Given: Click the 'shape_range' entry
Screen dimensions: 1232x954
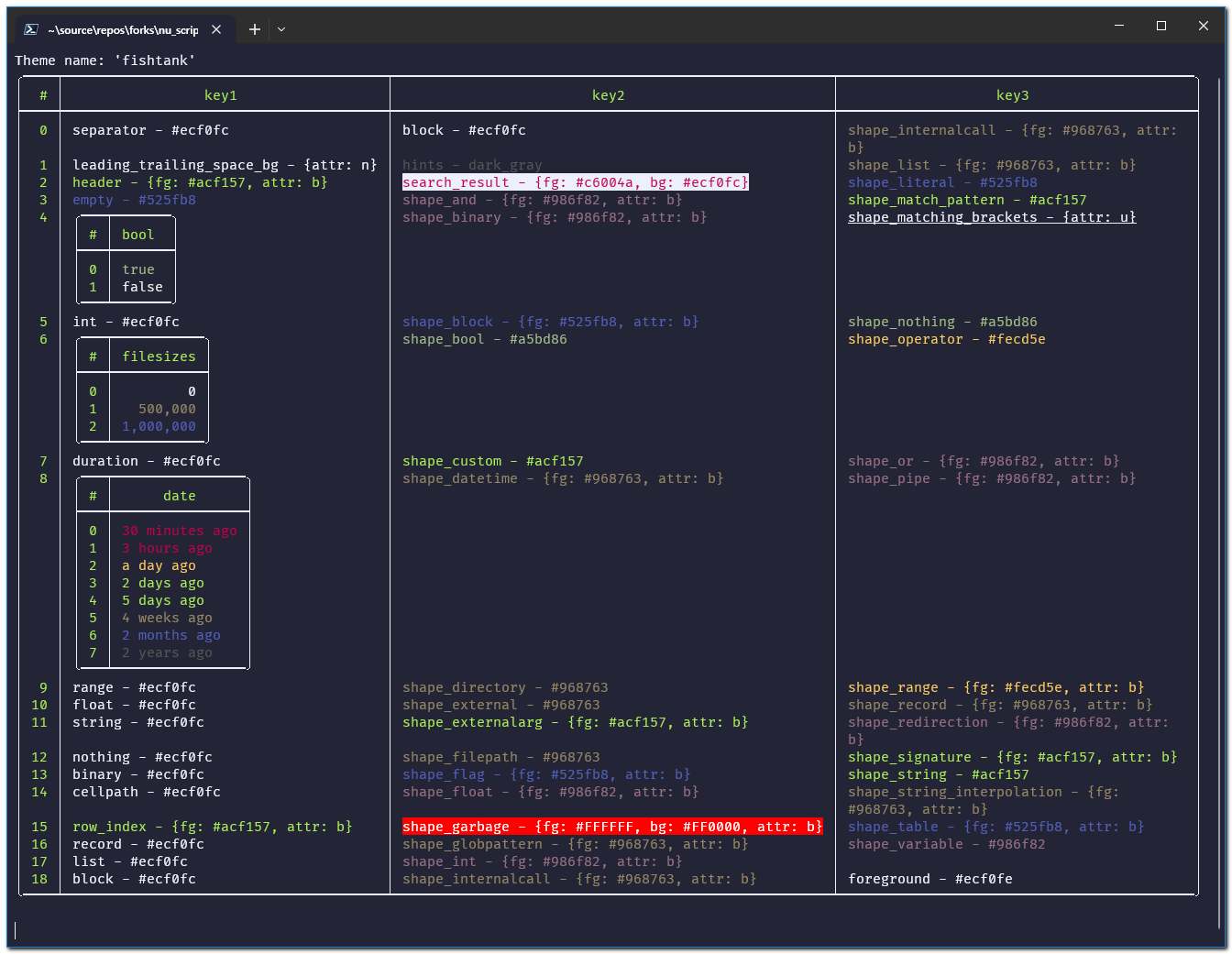Looking at the screenshot, I should 996,687.
